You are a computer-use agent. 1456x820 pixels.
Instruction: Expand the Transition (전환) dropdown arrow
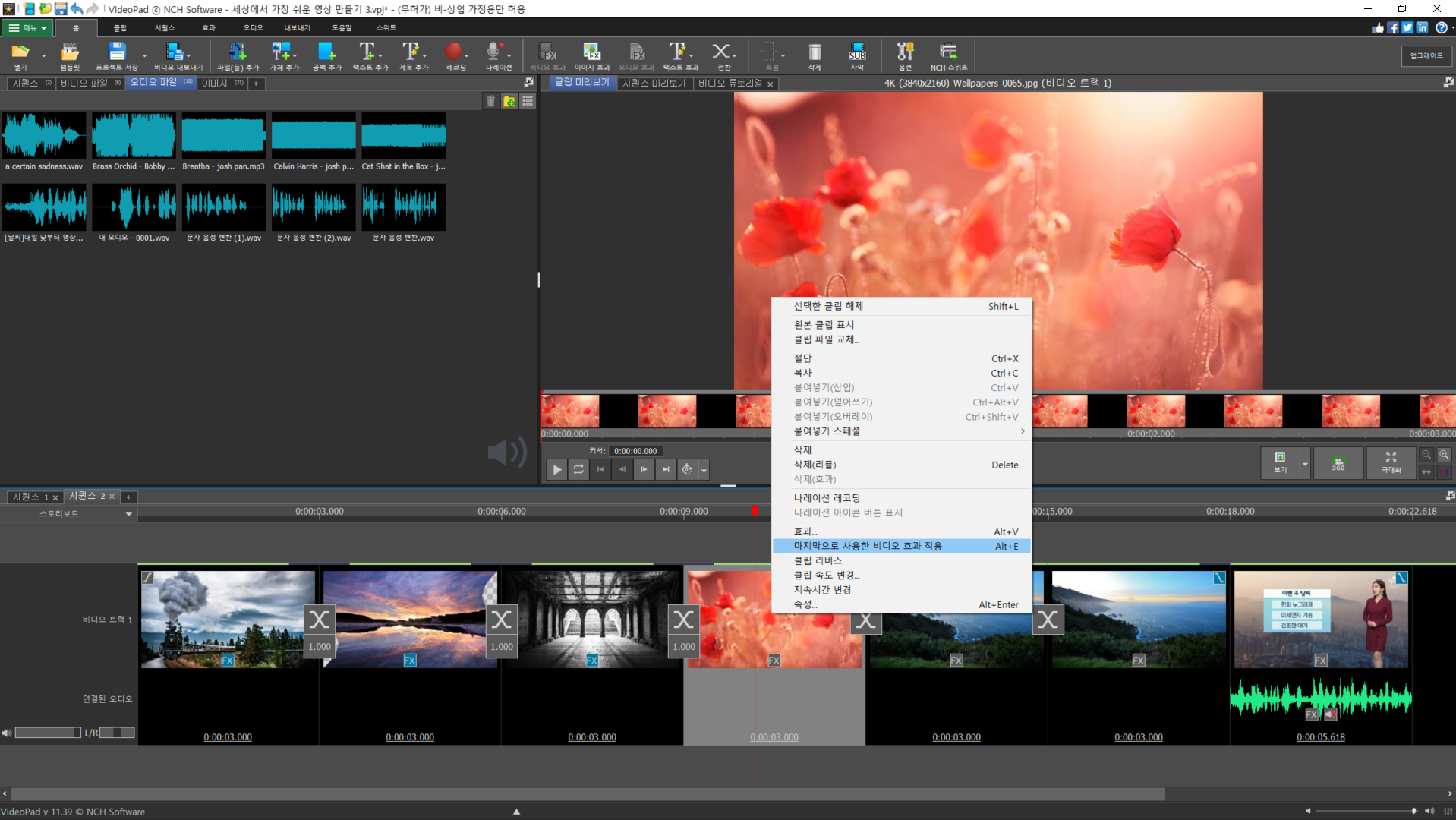[x=735, y=55]
